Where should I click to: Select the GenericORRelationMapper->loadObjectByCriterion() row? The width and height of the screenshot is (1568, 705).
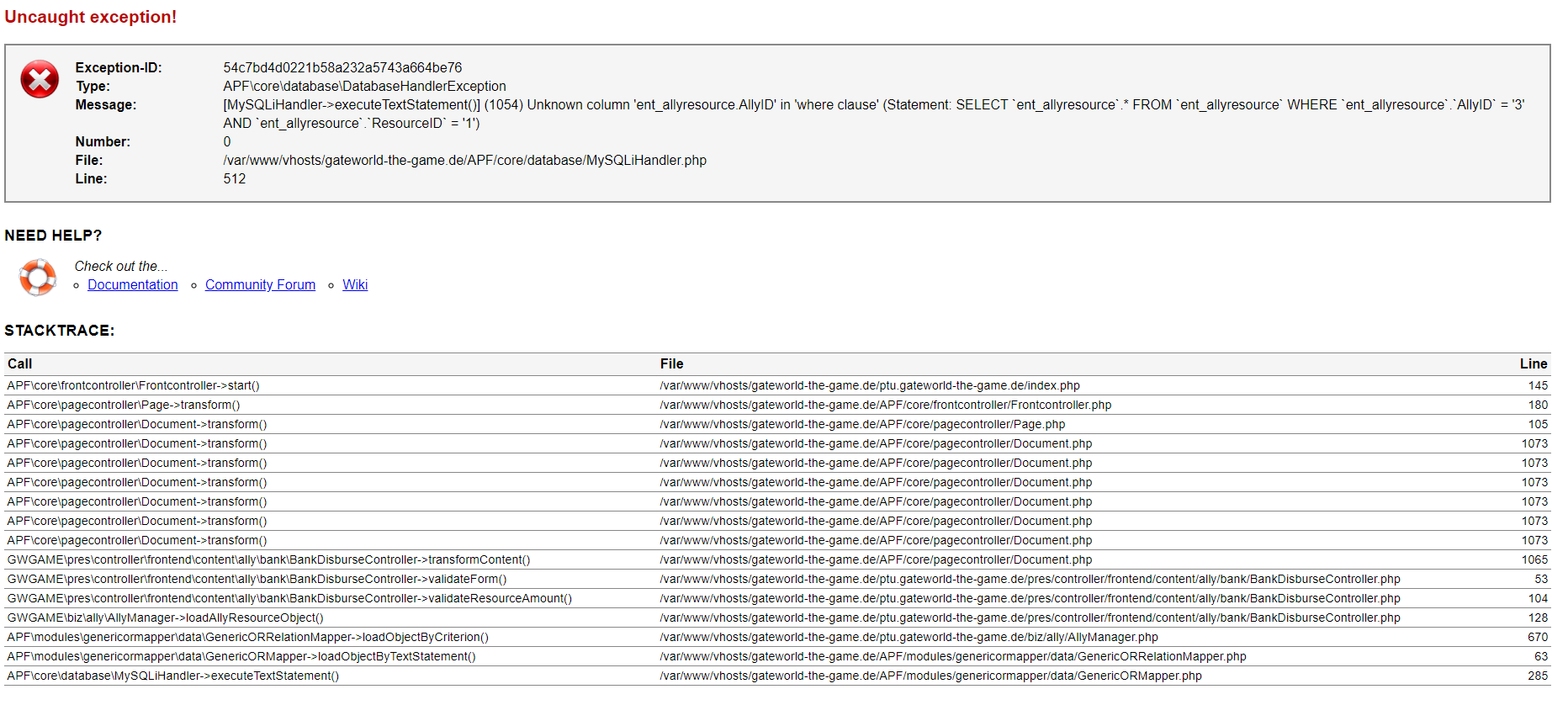pos(247,638)
